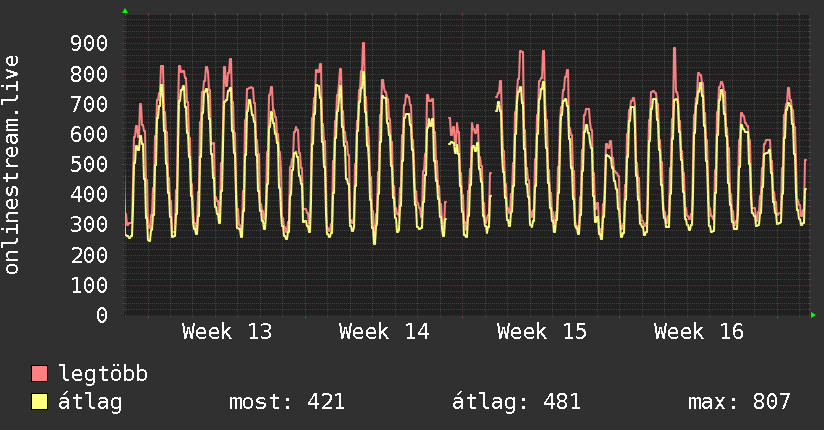Viewport: 824px width, 430px height.
Task: Click the max: 807 statistic
Action: tap(739, 402)
